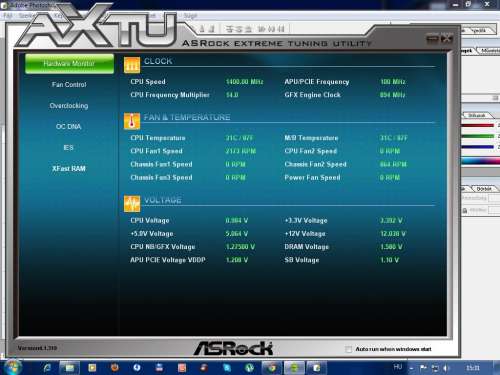Select the CPU Speed 1400.00 MHz value
This screenshot has width=500, height=375.
(x=244, y=82)
